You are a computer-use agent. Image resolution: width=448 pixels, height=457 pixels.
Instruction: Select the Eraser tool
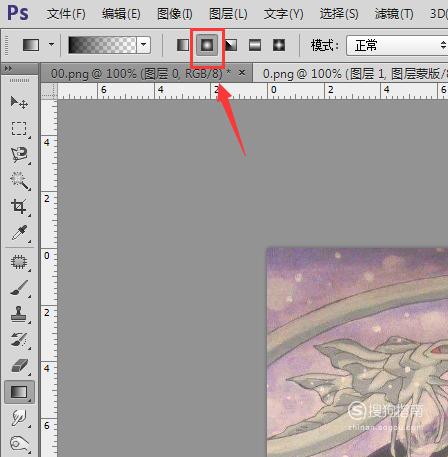point(20,366)
